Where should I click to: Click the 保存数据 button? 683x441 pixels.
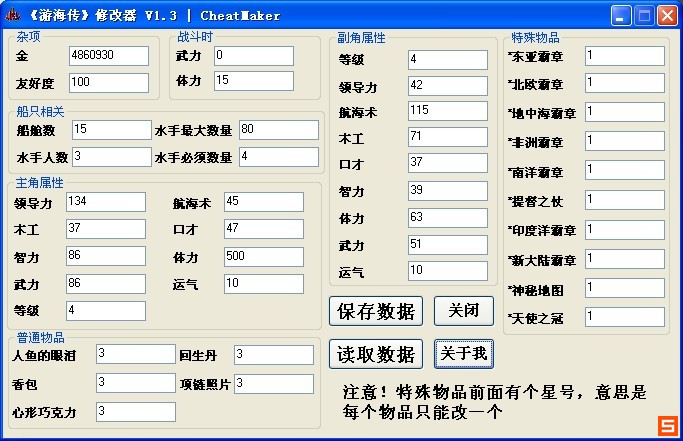[376, 311]
